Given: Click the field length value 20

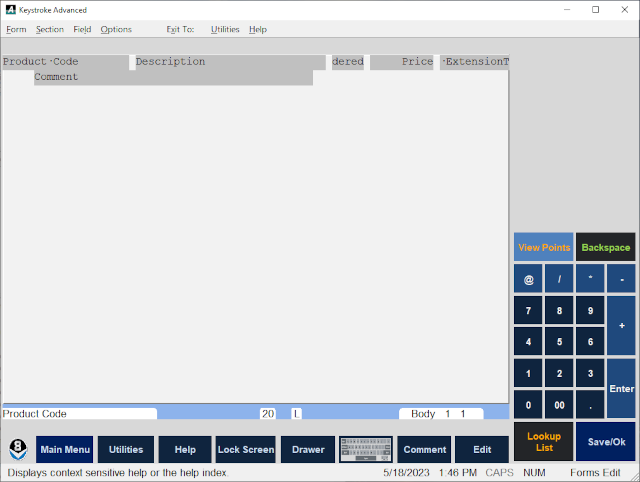Looking at the screenshot, I should click(268, 413).
